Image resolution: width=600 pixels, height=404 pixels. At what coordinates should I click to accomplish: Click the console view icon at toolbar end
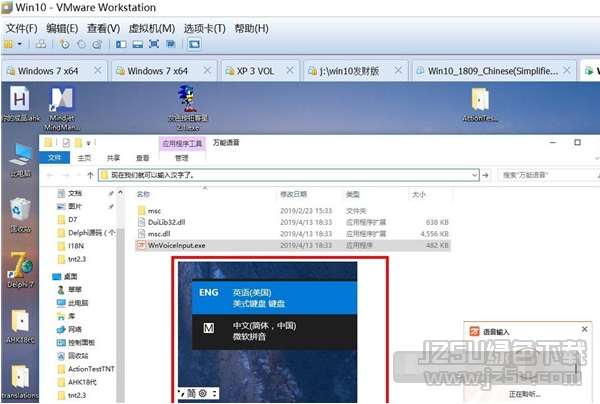[194, 44]
